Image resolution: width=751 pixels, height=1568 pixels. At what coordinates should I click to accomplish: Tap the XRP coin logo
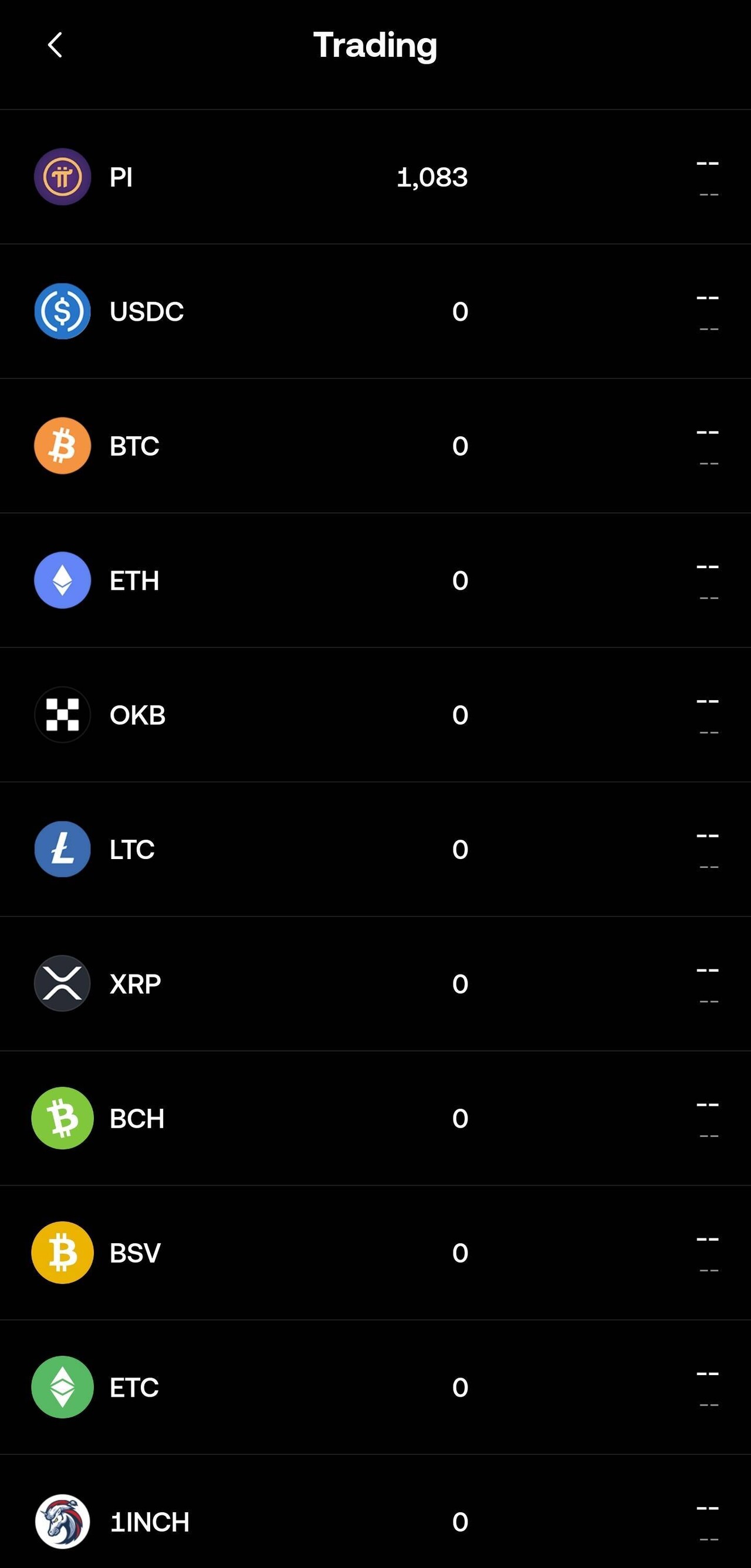click(62, 983)
